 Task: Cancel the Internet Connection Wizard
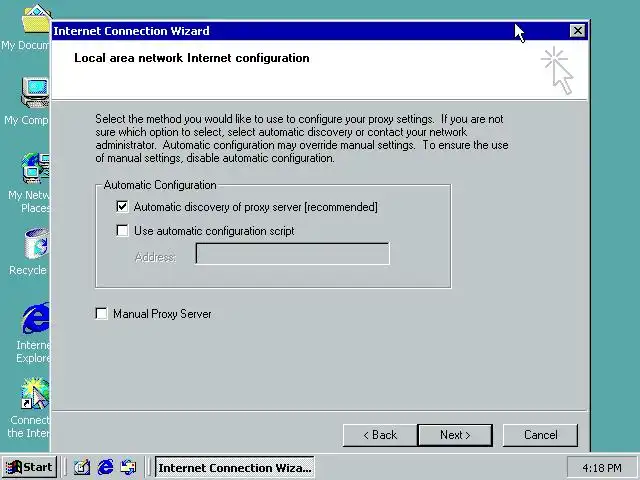[x=540, y=435]
